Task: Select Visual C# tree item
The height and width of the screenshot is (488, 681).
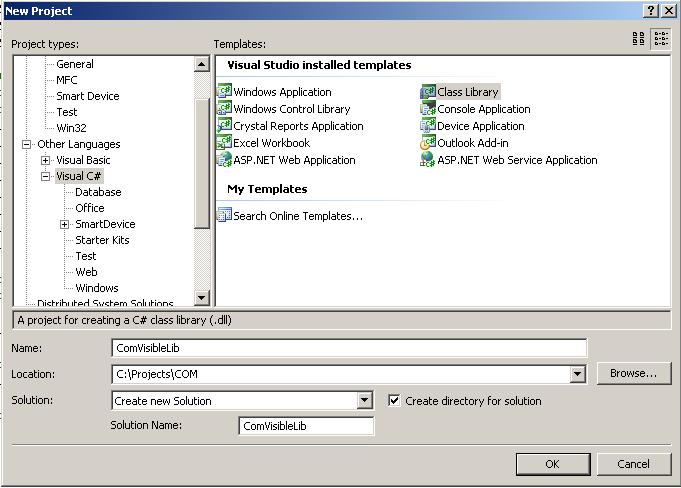Action: click(x=79, y=176)
